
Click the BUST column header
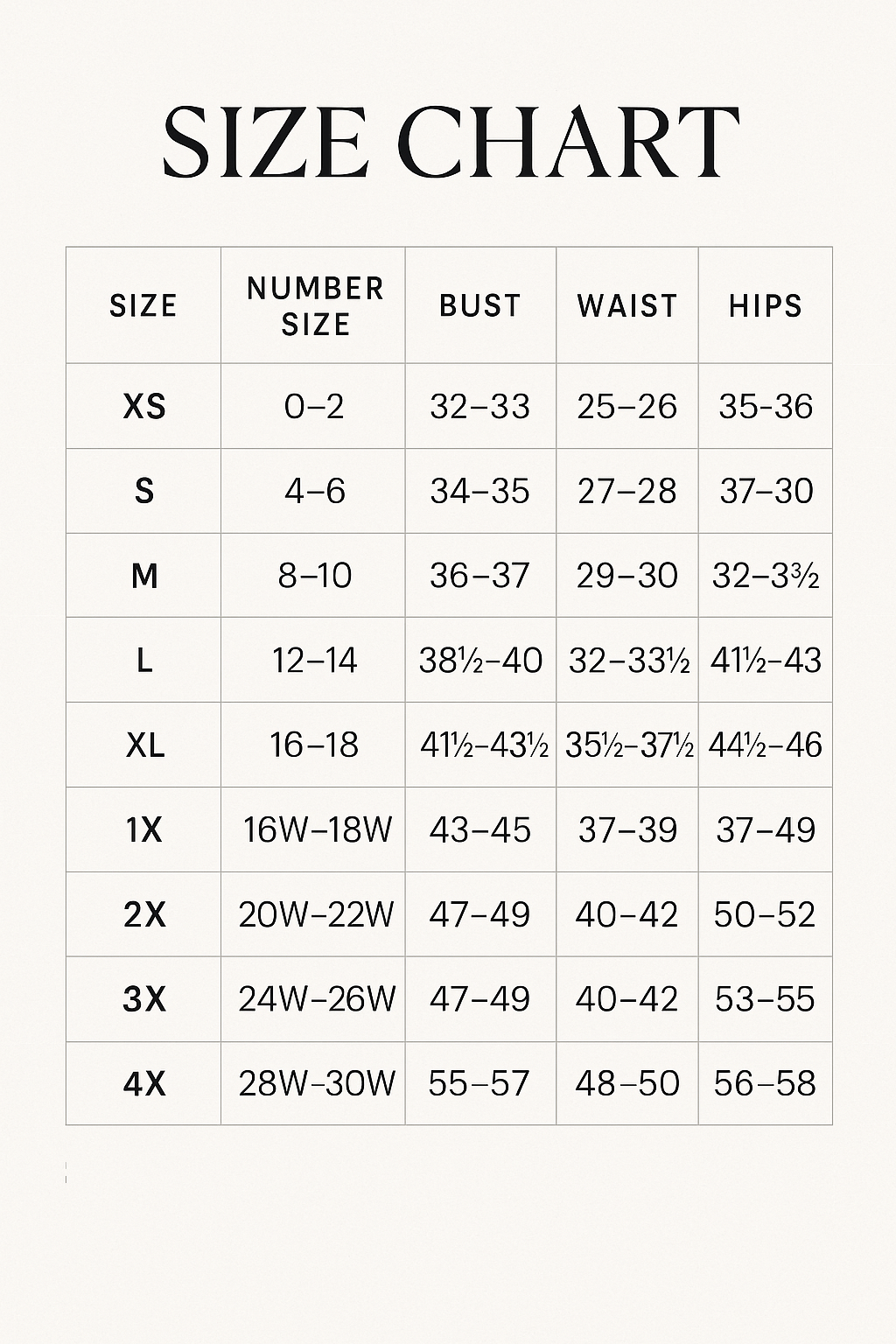pyautogui.click(x=480, y=305)
